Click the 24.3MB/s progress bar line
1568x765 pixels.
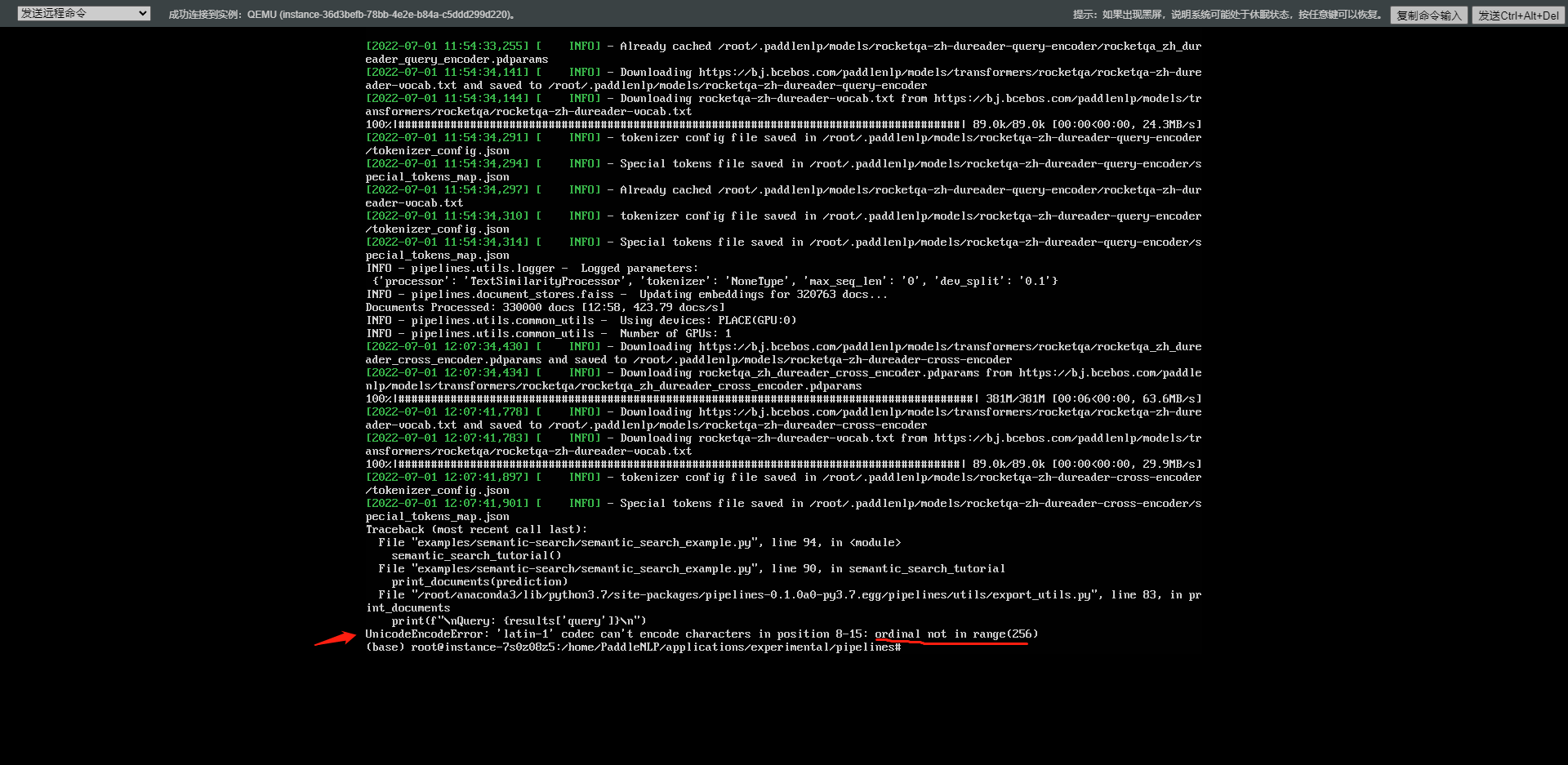(x=783, y=125)
